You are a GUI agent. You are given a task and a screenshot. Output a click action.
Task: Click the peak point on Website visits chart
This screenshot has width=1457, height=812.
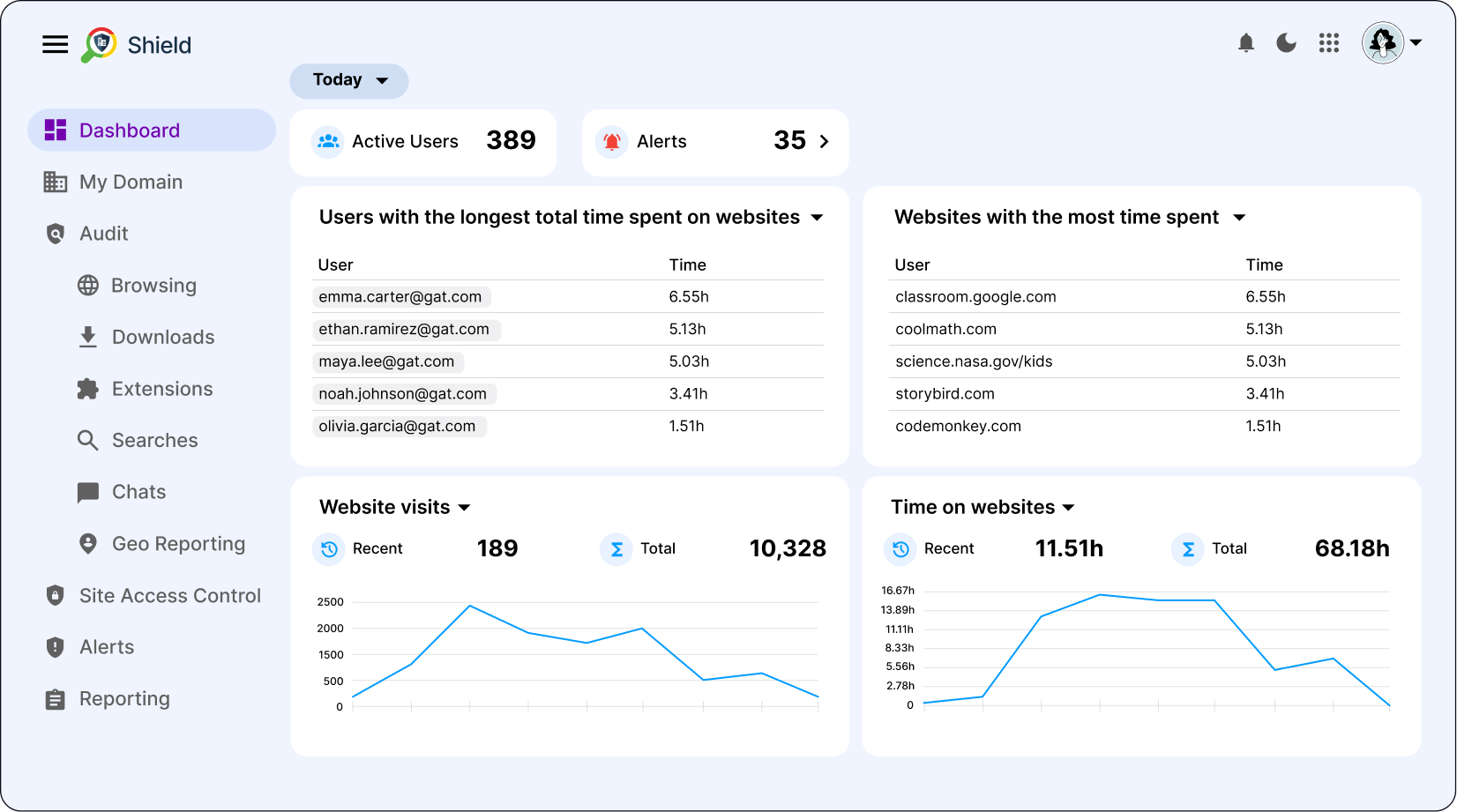470,606
